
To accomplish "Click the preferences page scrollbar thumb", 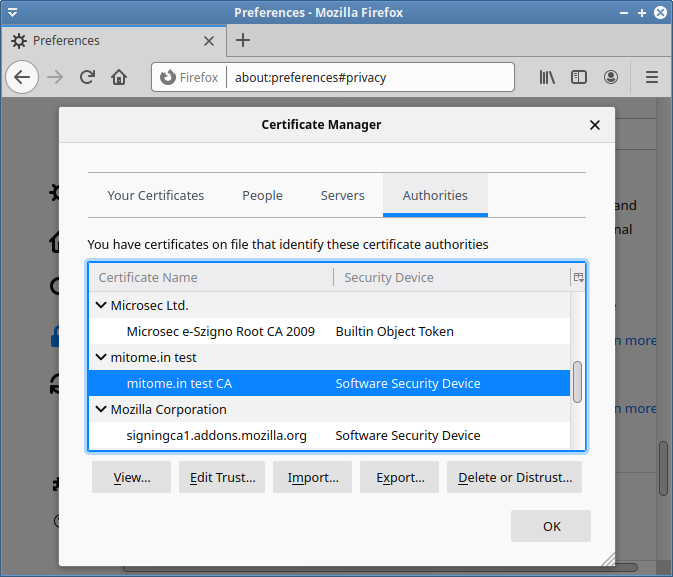I will pos(664,468).
